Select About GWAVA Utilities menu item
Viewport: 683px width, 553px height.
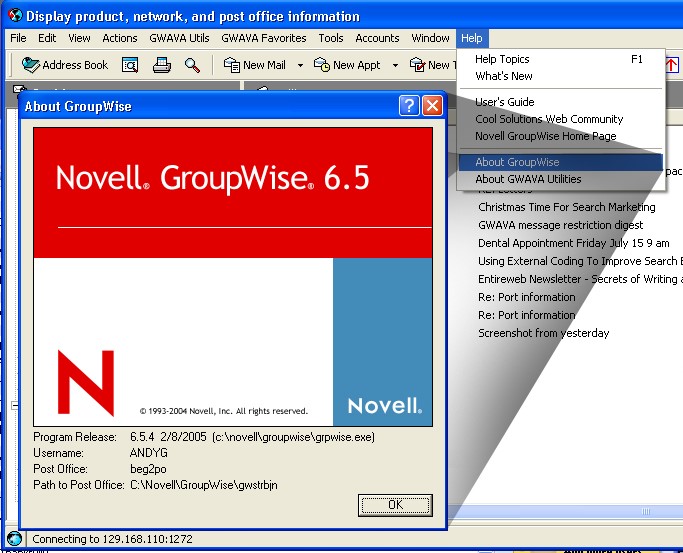pos(561,179)
